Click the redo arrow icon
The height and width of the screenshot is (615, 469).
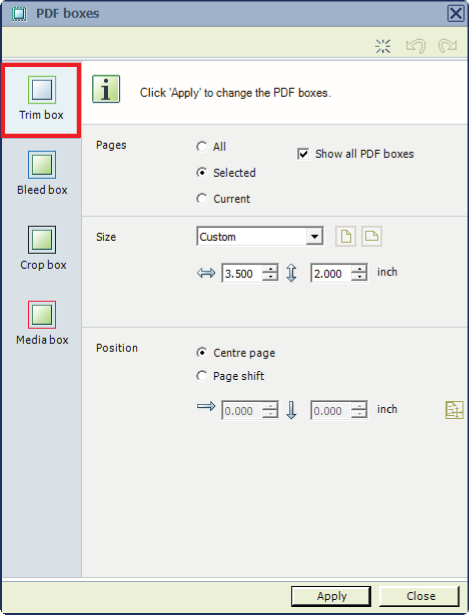point(447,46)
